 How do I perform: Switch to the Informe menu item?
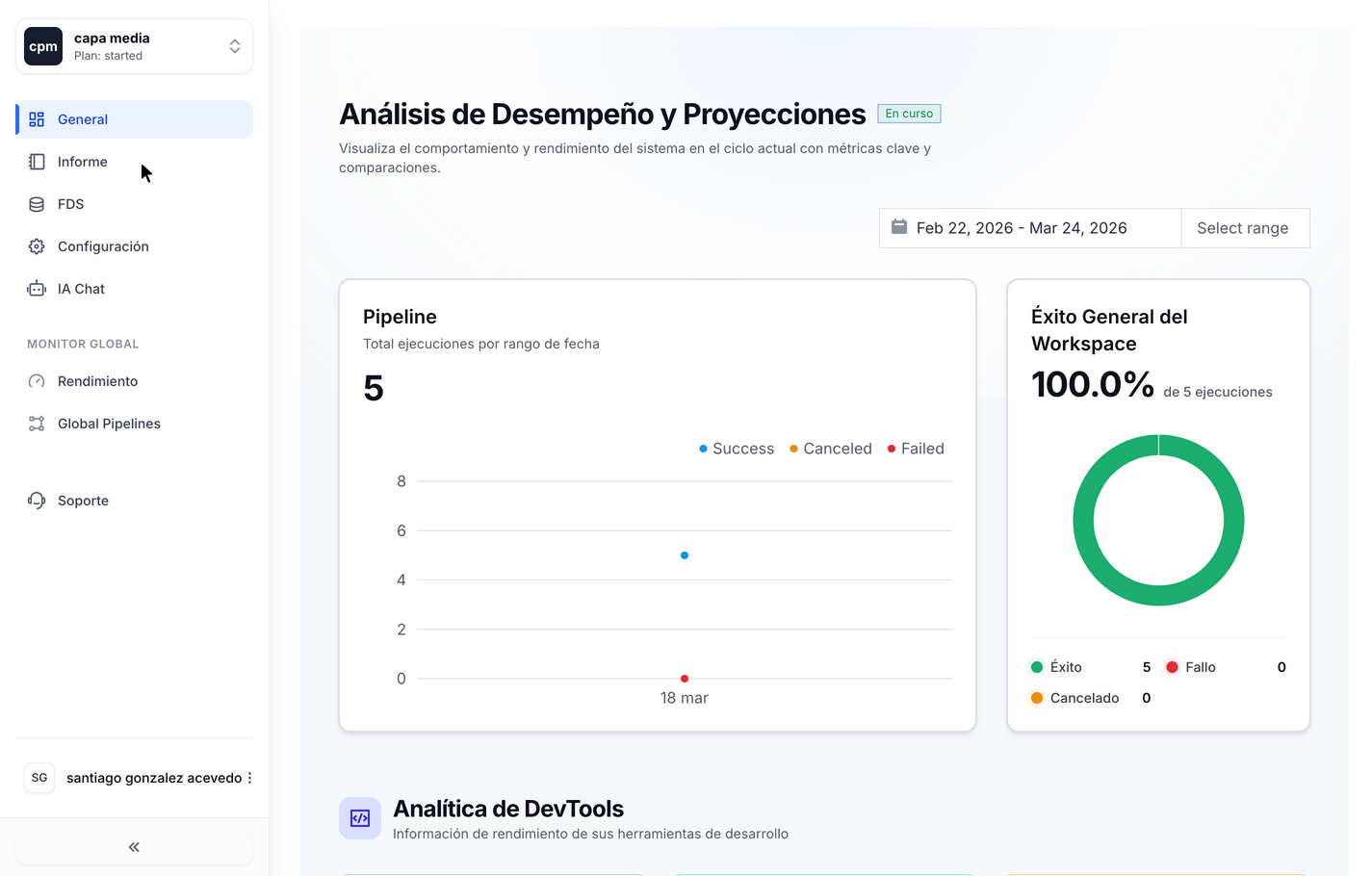[83, 161]
